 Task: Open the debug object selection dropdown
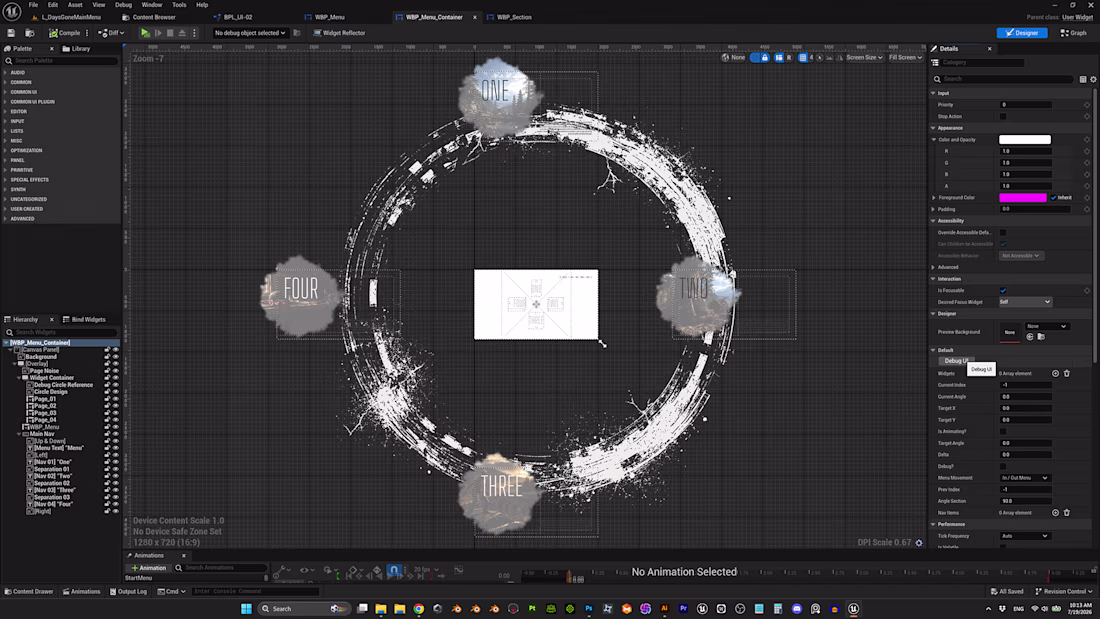(x=250, y=33)
